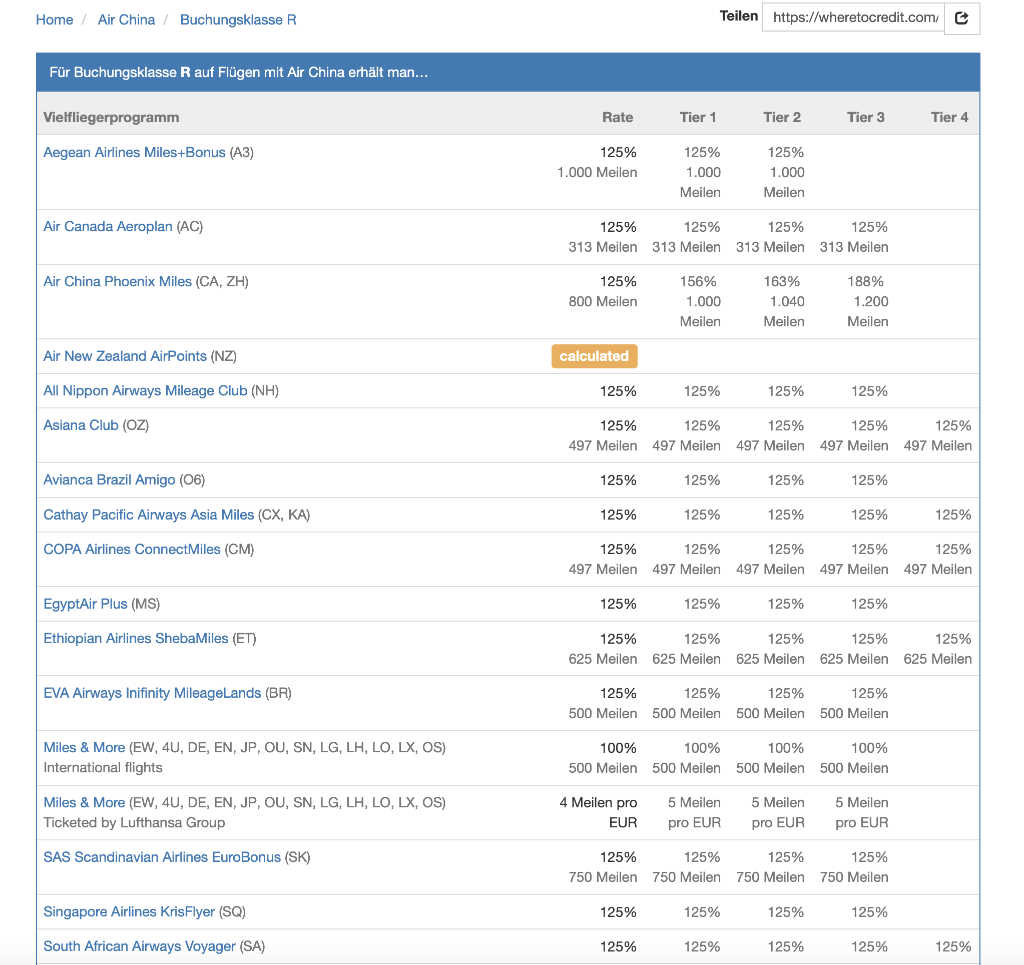Click the Tier 3 column header
Image resolution: width=1024 pixels, height=965 pixels.
tap(865, 118)
